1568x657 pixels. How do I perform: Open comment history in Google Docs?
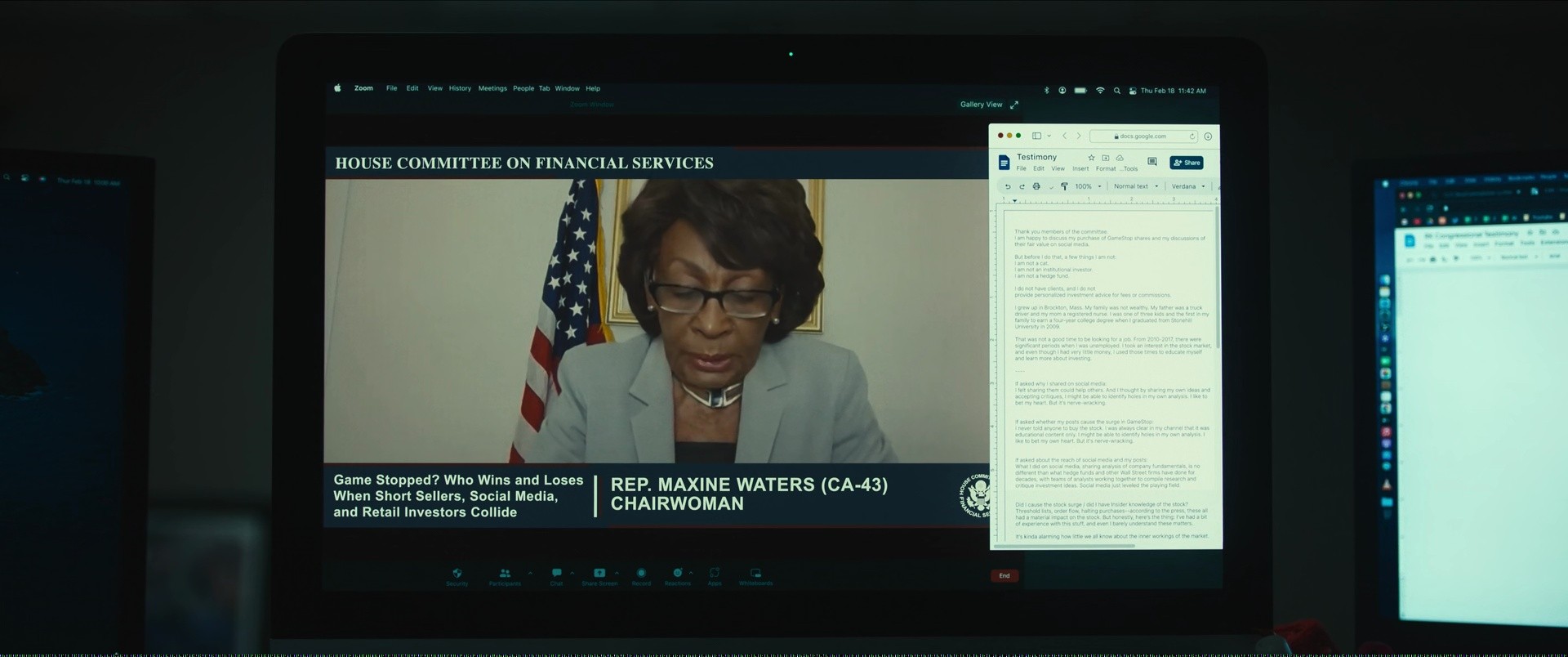click(x=1152, y=162)
